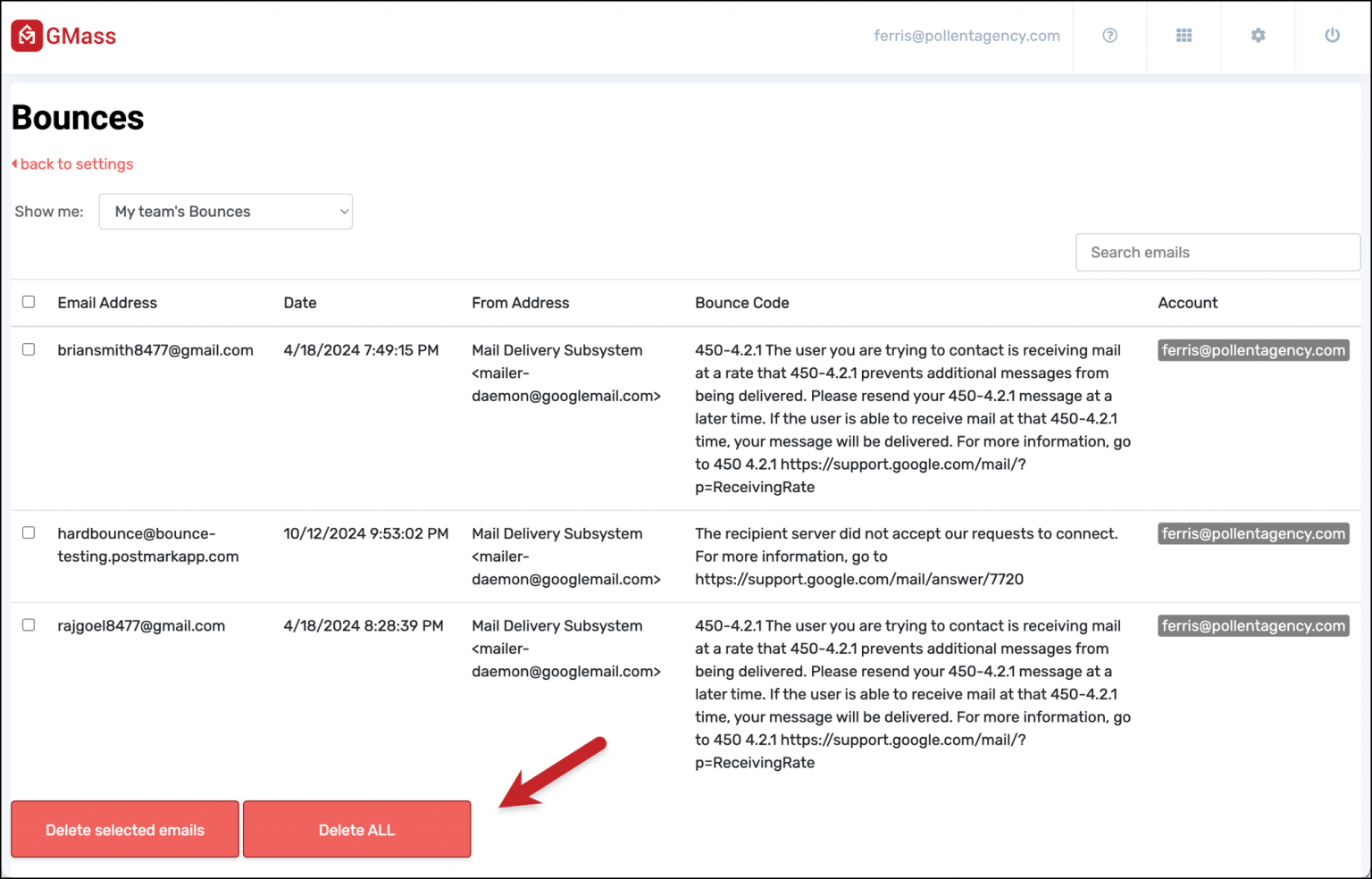Viewport: 1372px width, 879px height.
Task: Open the apps grid icon
Action: tap(1184, 36)
